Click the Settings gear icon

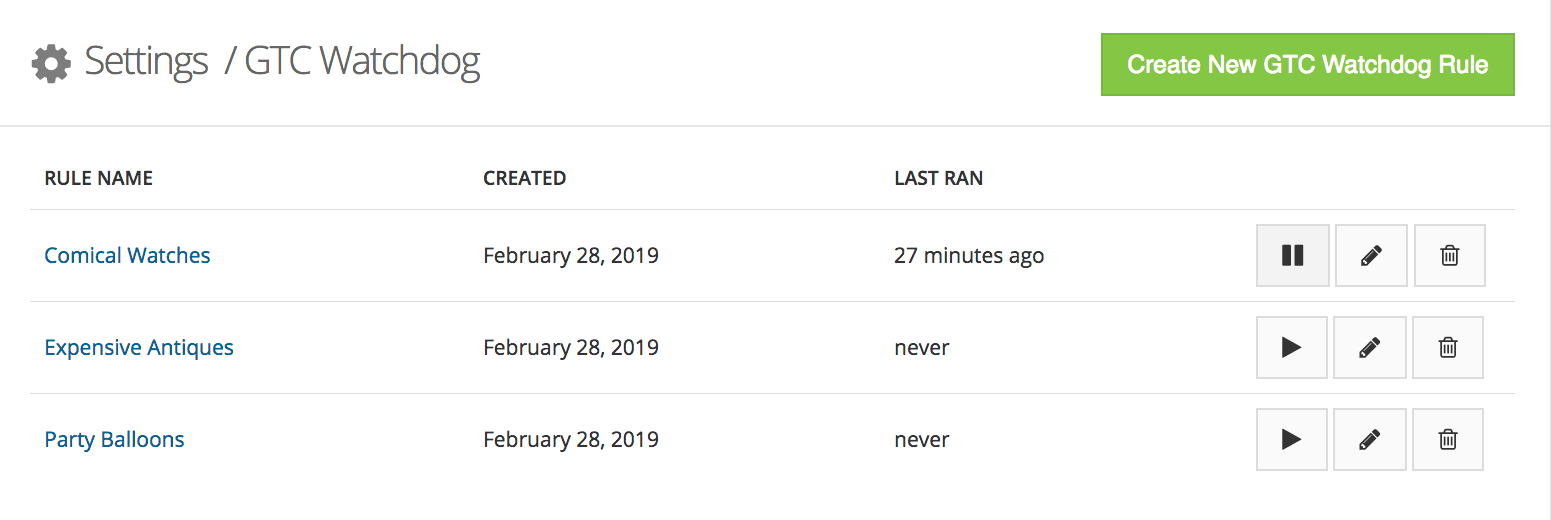51,63
